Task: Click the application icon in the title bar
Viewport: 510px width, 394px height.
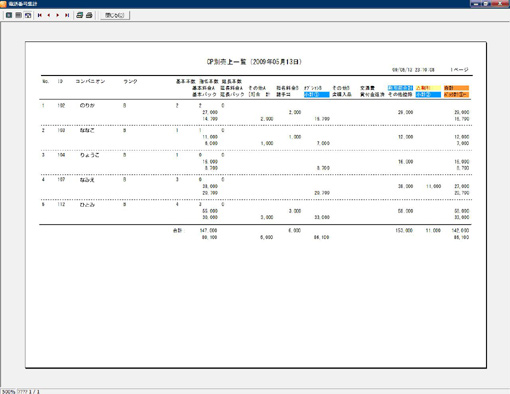Action: coord(3,4)
